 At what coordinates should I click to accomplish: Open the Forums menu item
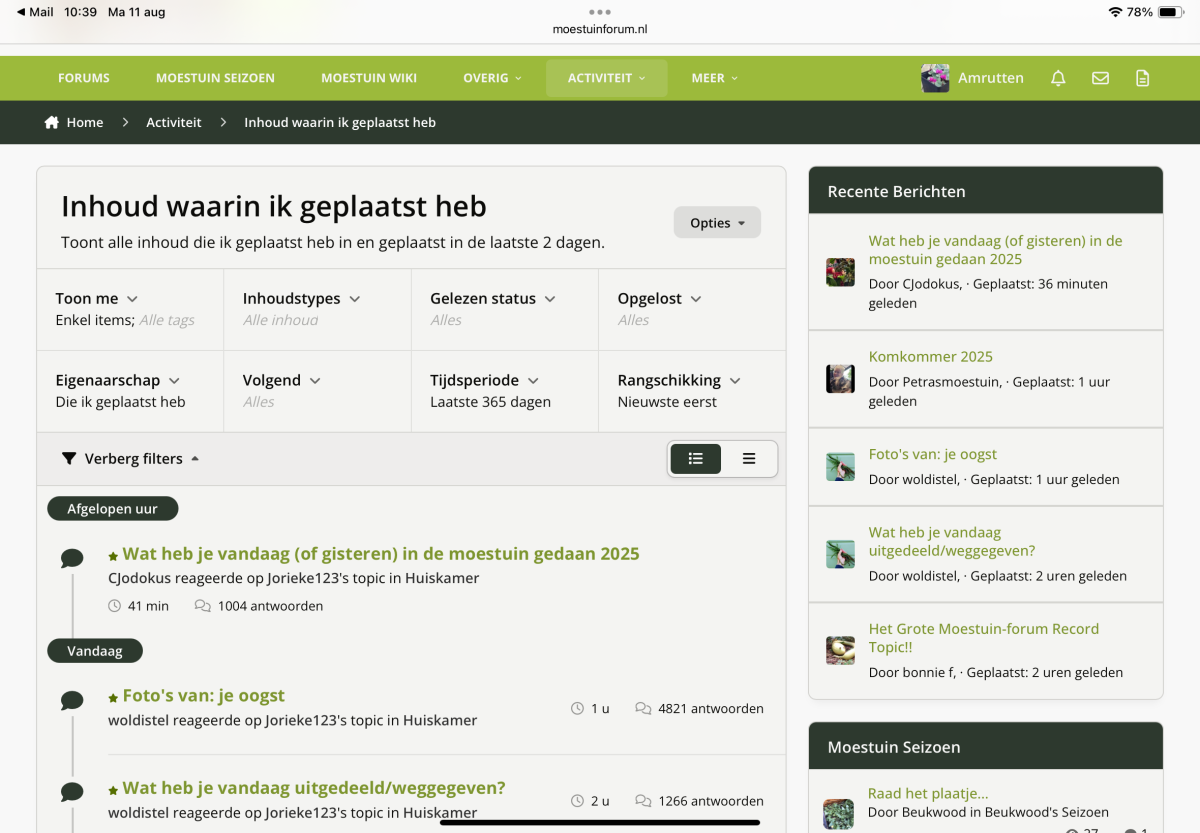click(x=84, y=78)
